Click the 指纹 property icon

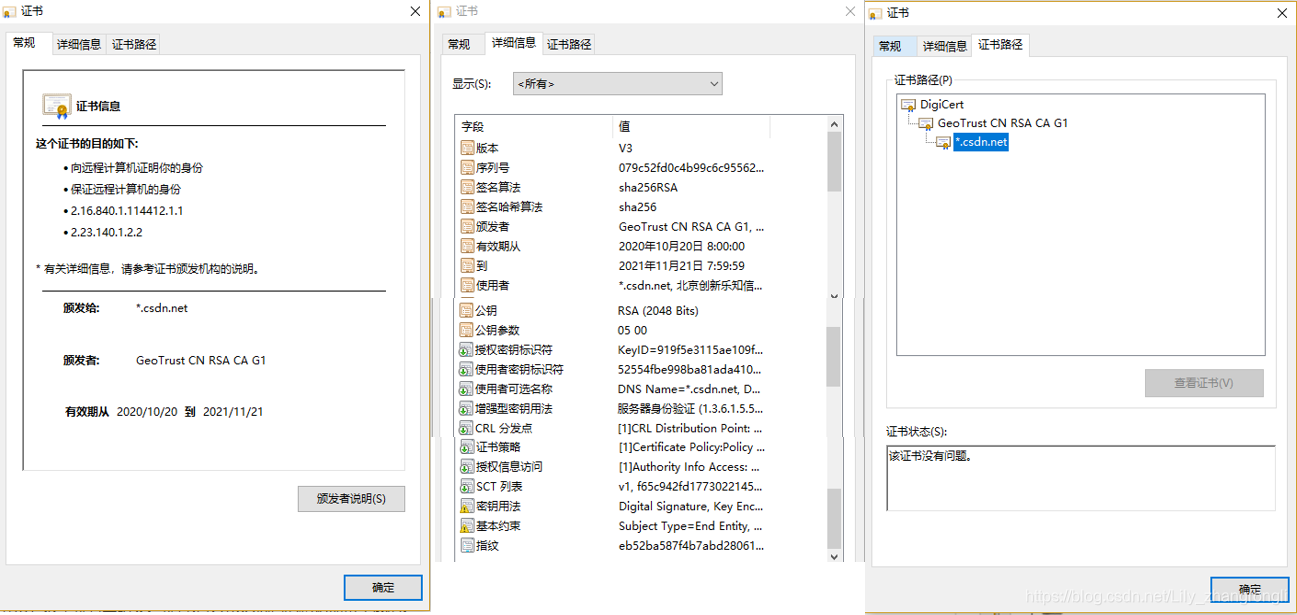tap(466, 546)
